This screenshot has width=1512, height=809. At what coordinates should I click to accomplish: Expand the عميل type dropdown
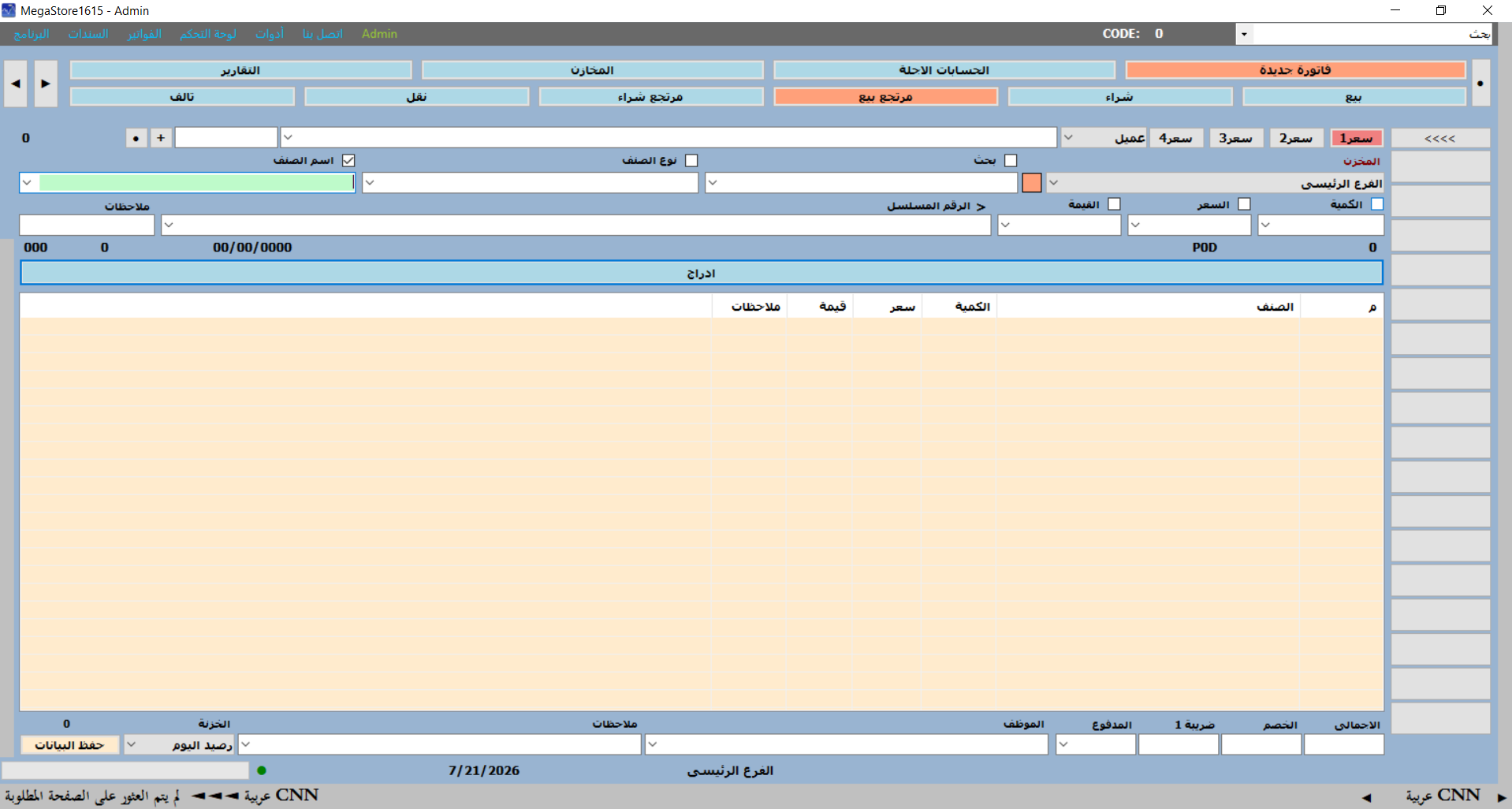1068,137
